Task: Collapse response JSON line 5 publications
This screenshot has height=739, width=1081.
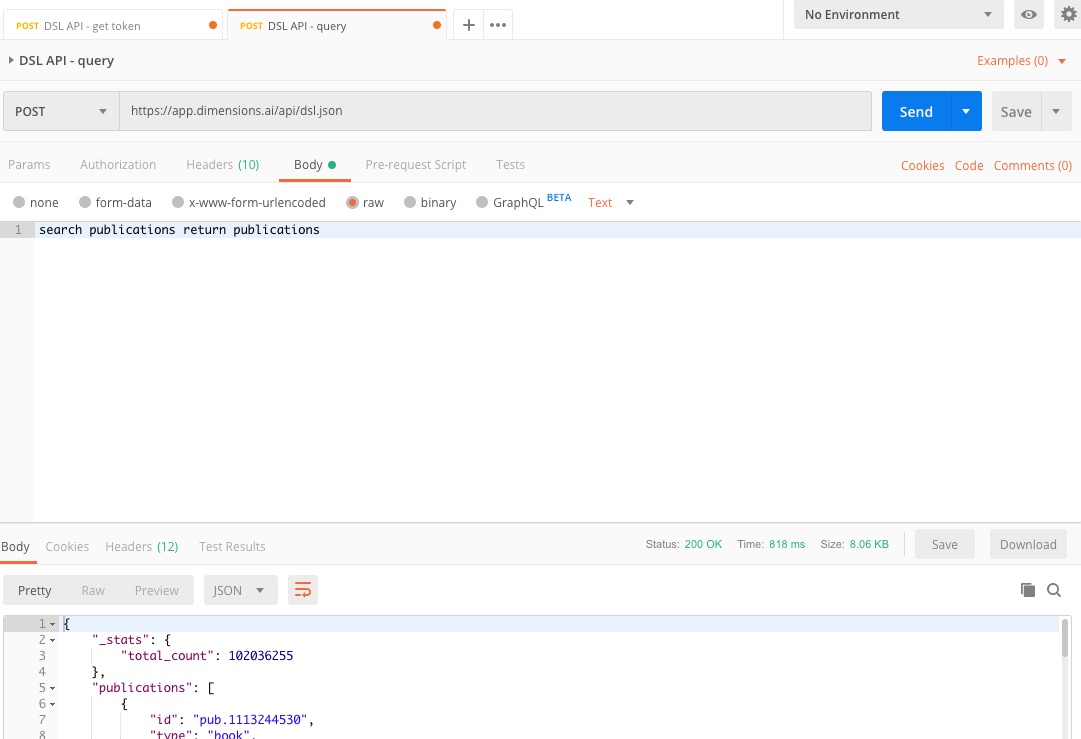Action: click(52, 688)
